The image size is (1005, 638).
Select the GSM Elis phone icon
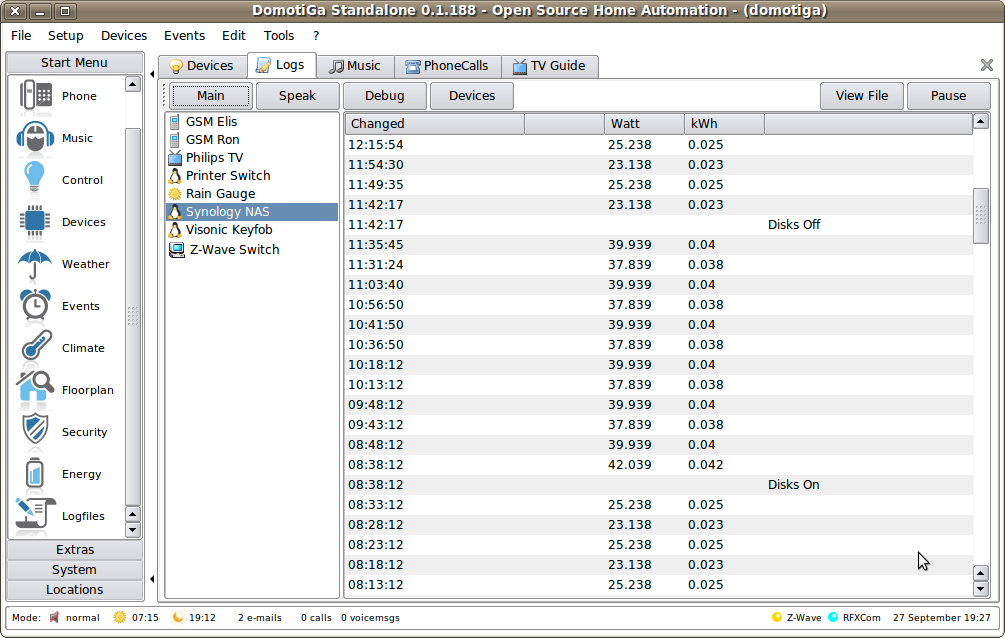point(174,122)
